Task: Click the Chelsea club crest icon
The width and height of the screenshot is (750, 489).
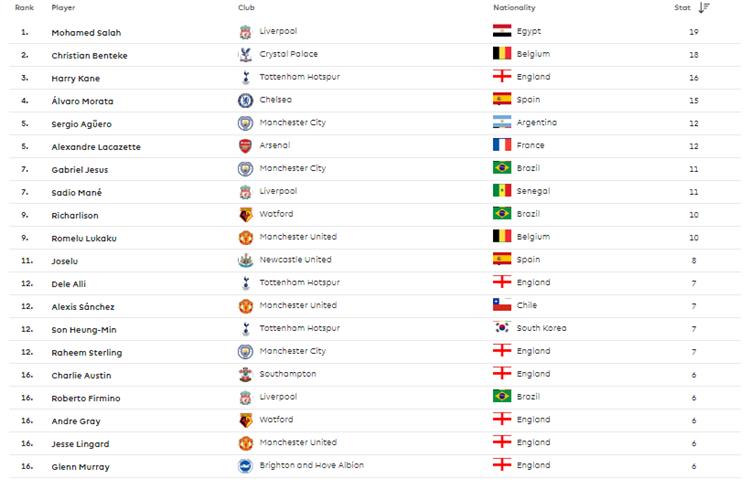Action: (x=245, y=101)
